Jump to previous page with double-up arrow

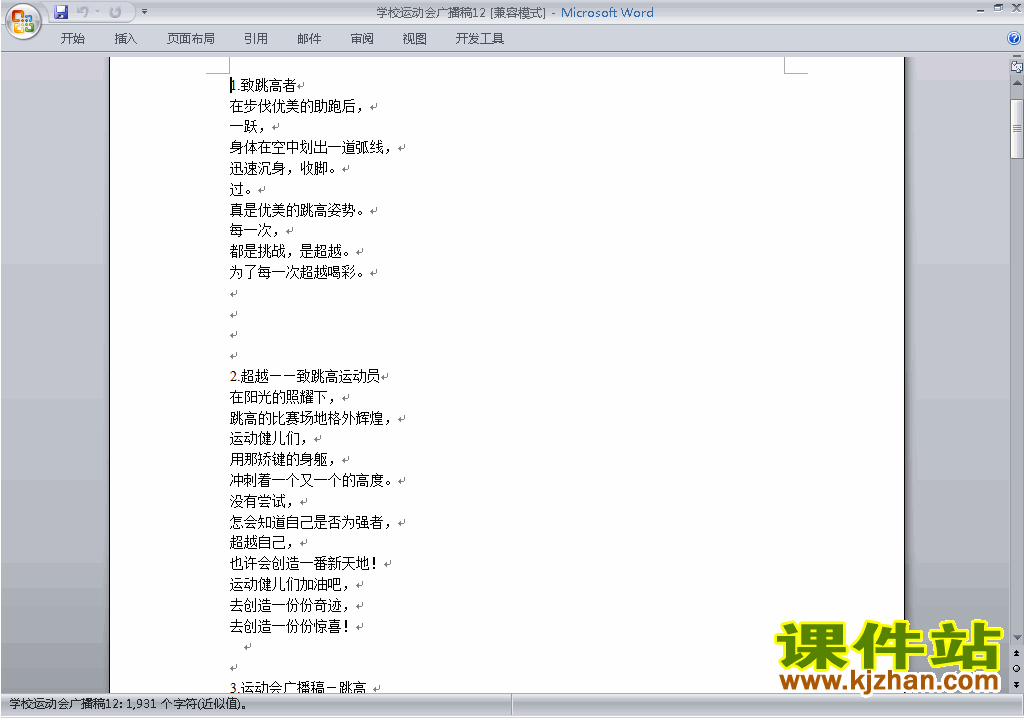[x=1016, y=653]
